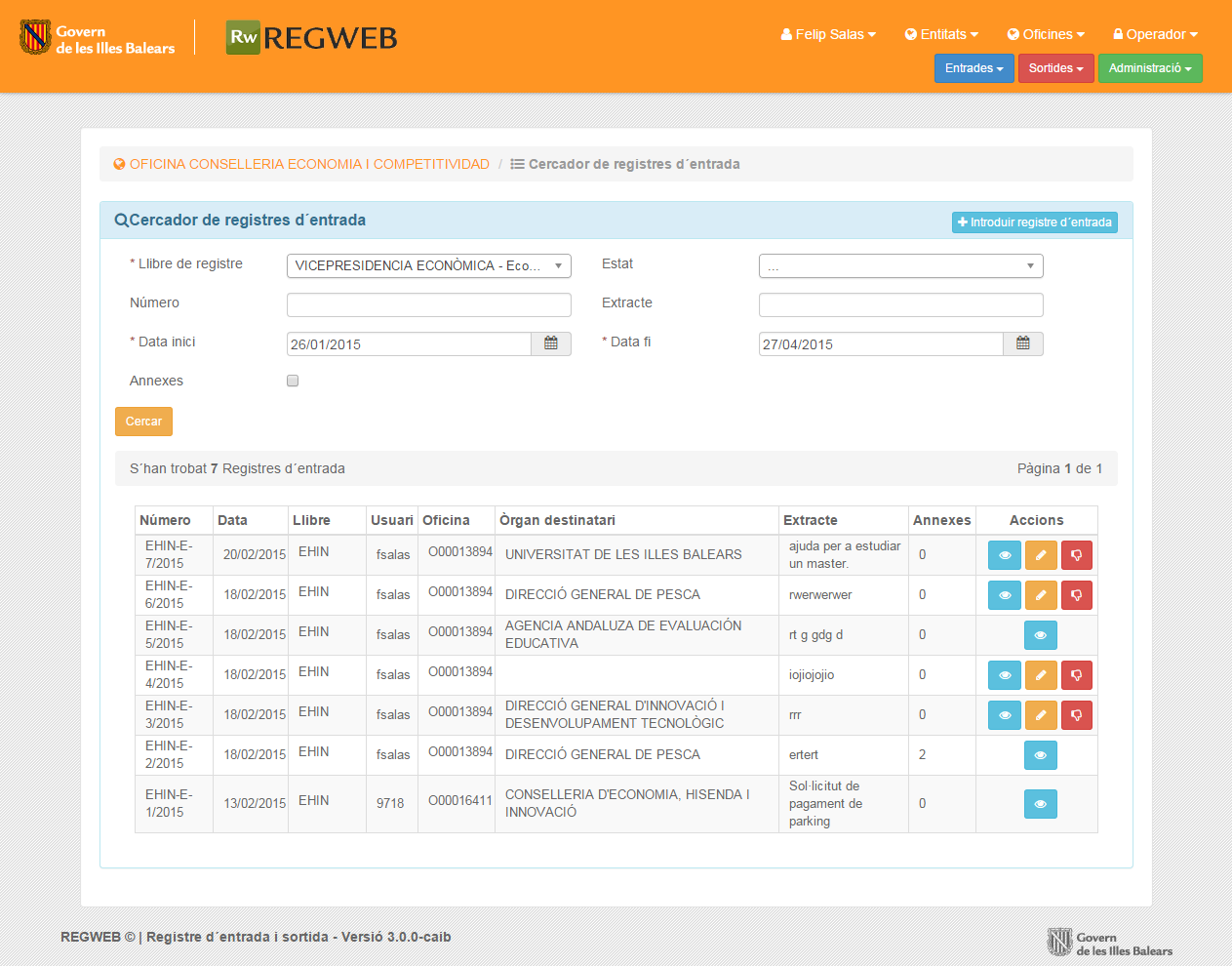
Task: View entry EHIN-E-1/2015 with eye icon
Action: point(1040,804)
